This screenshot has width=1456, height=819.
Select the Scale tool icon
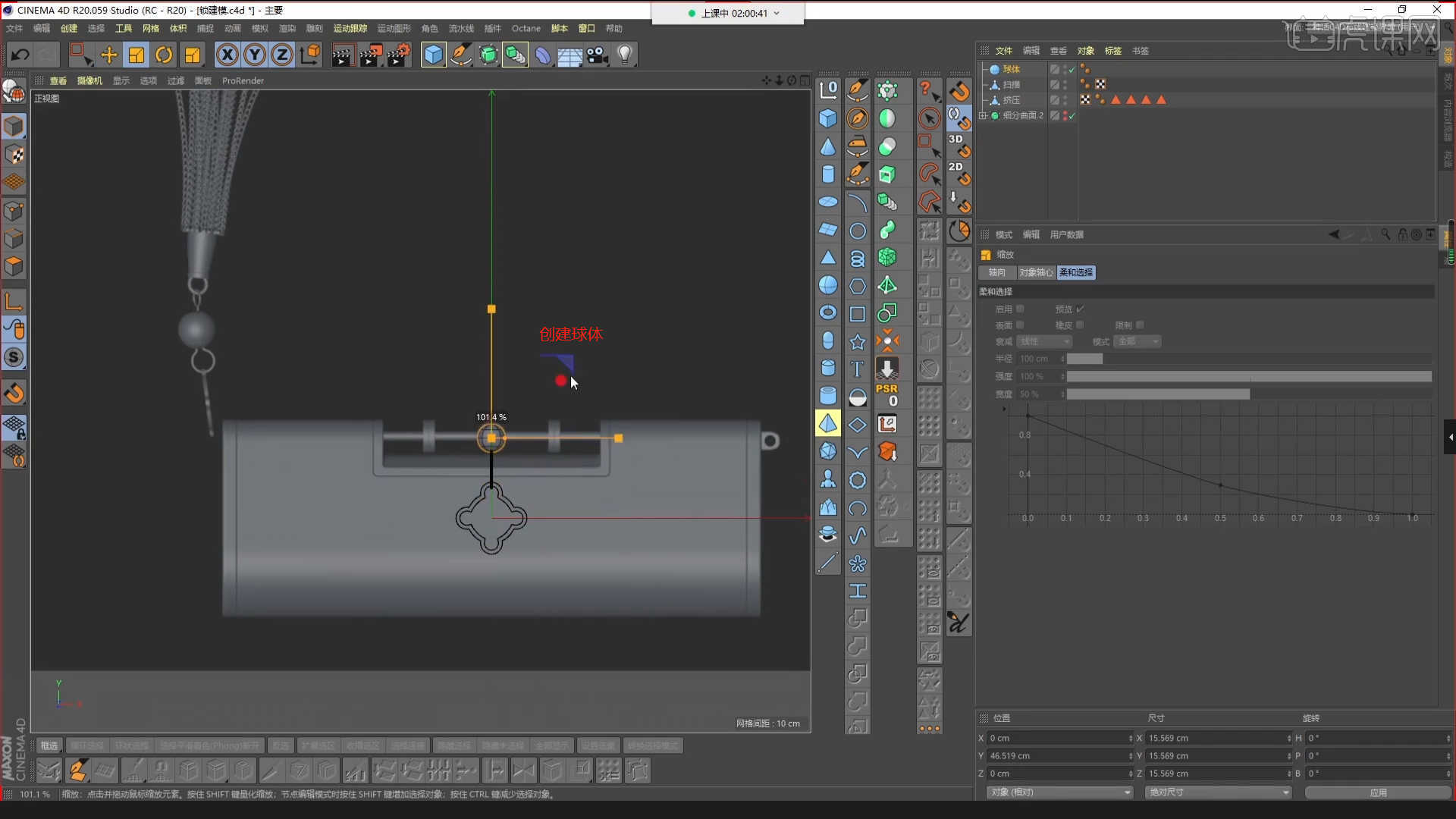[x=136, y=55]
